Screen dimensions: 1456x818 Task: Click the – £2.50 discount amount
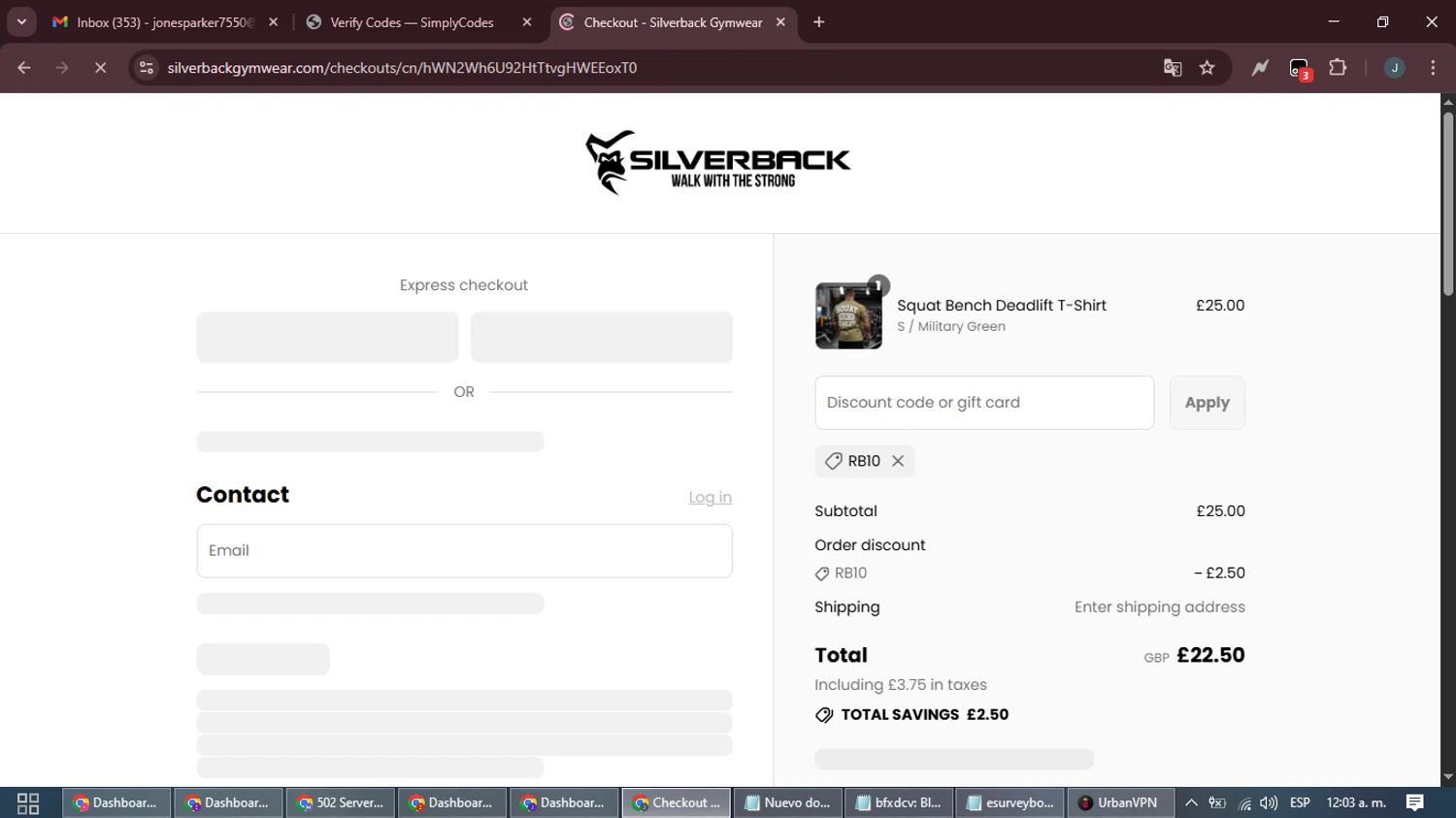click(x=1220, y=573)
